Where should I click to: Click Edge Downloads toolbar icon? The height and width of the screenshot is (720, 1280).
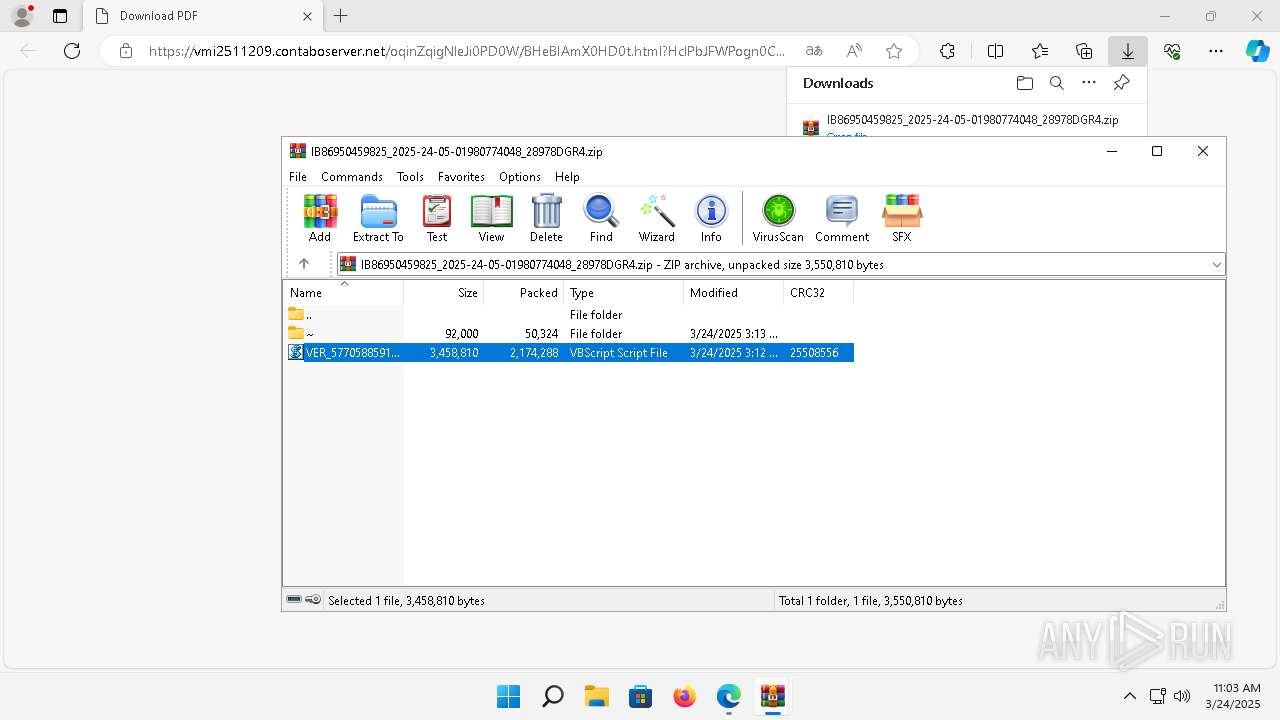coord(1128,51)
